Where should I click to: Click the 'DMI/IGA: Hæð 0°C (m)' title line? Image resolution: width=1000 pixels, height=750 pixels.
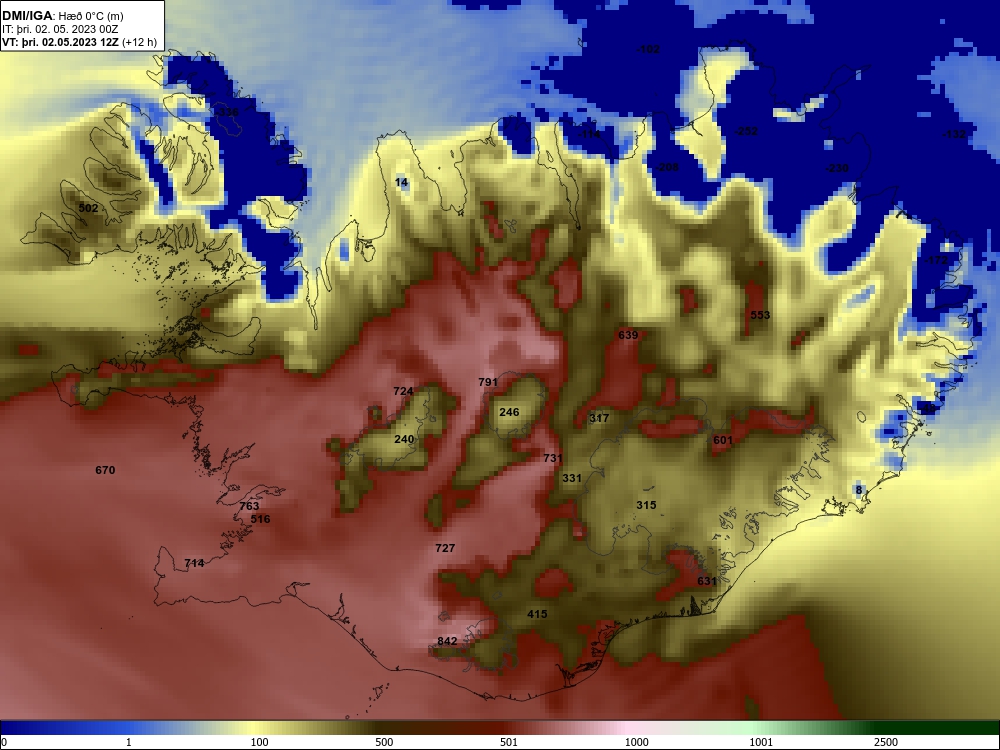(62, 16)
